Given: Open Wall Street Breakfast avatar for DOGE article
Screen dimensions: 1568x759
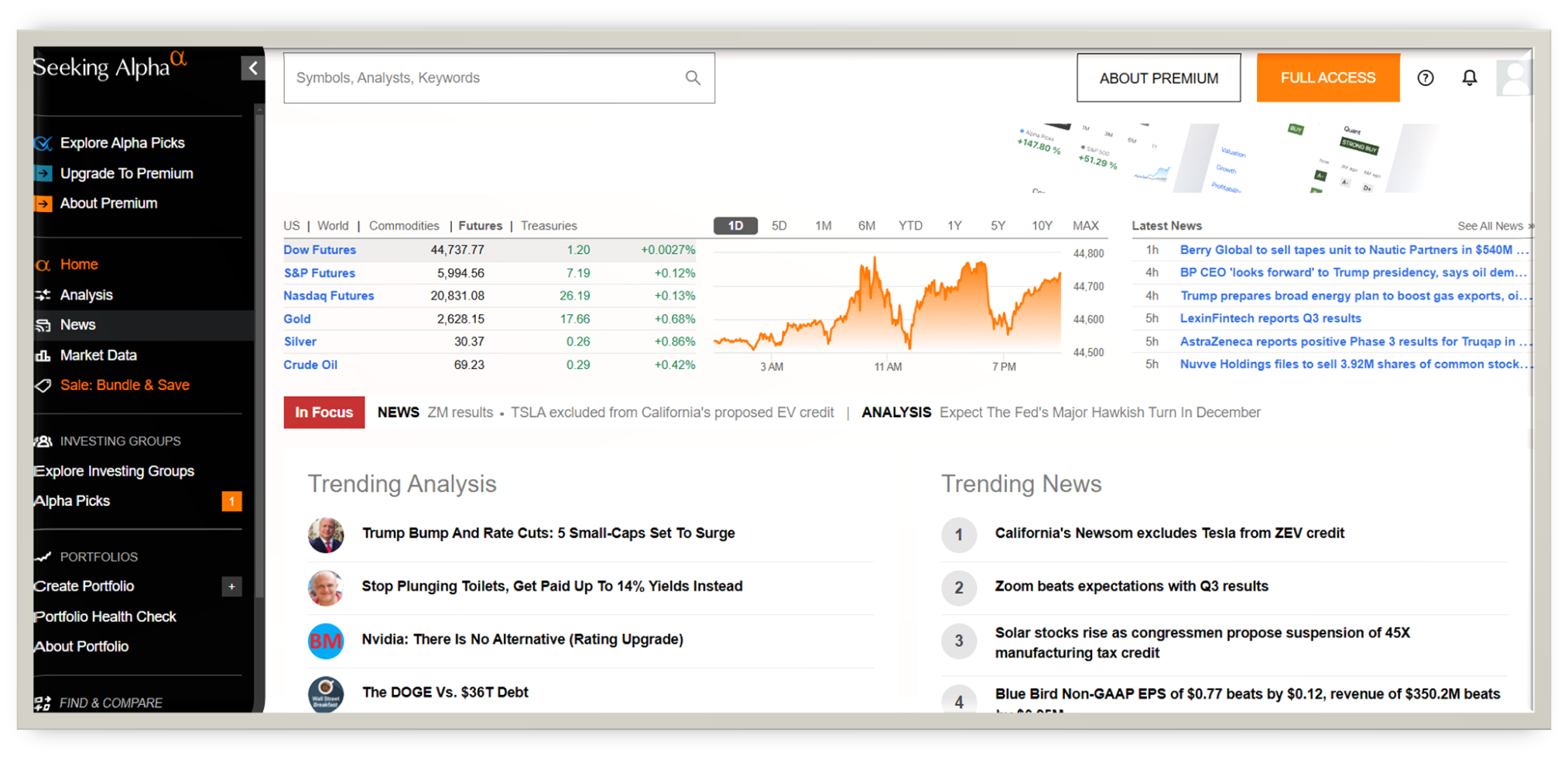Looking at the screenshot, I should click(x=326, y=694).
